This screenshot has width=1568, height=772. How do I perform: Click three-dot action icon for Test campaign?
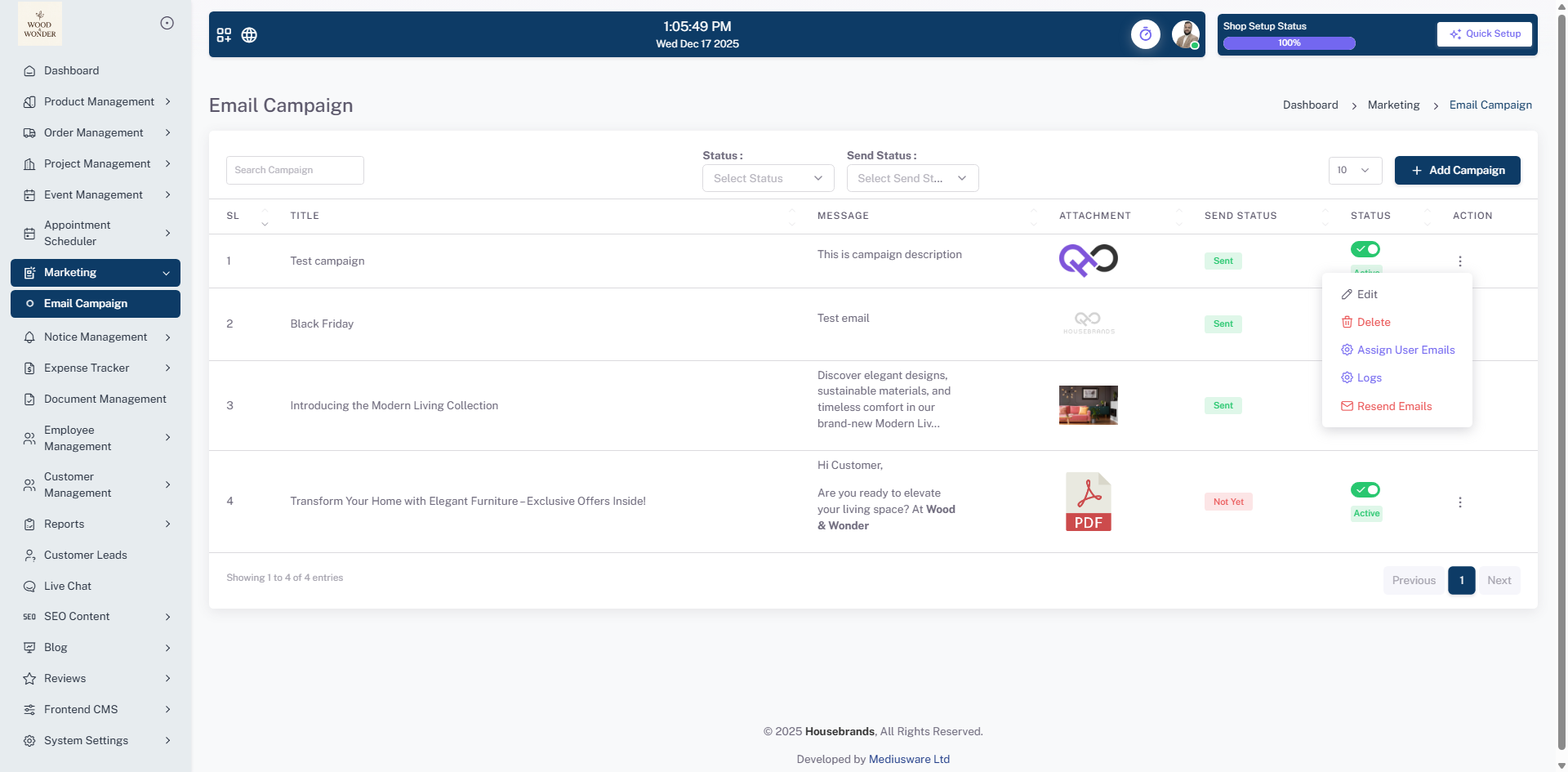click(1459, 261)
